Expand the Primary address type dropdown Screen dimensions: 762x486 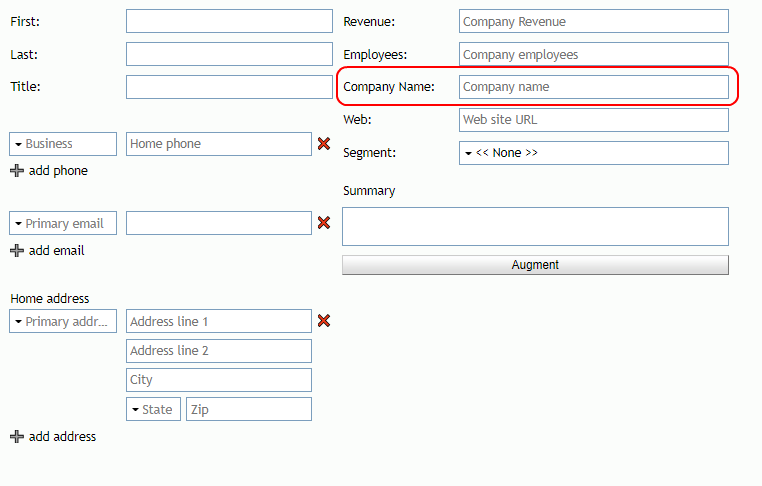63,321
